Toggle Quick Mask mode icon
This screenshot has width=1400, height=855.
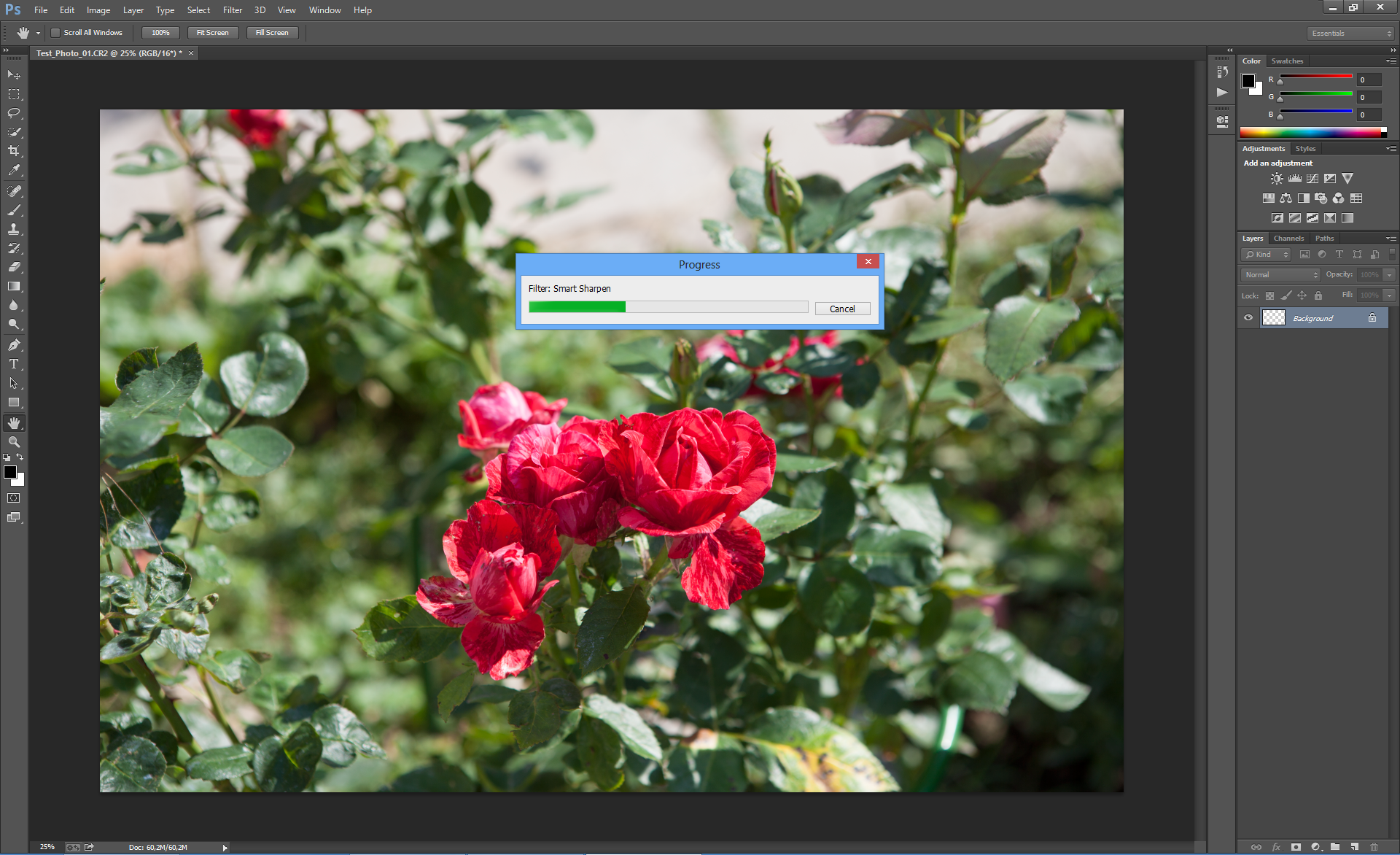coord(14,498)
